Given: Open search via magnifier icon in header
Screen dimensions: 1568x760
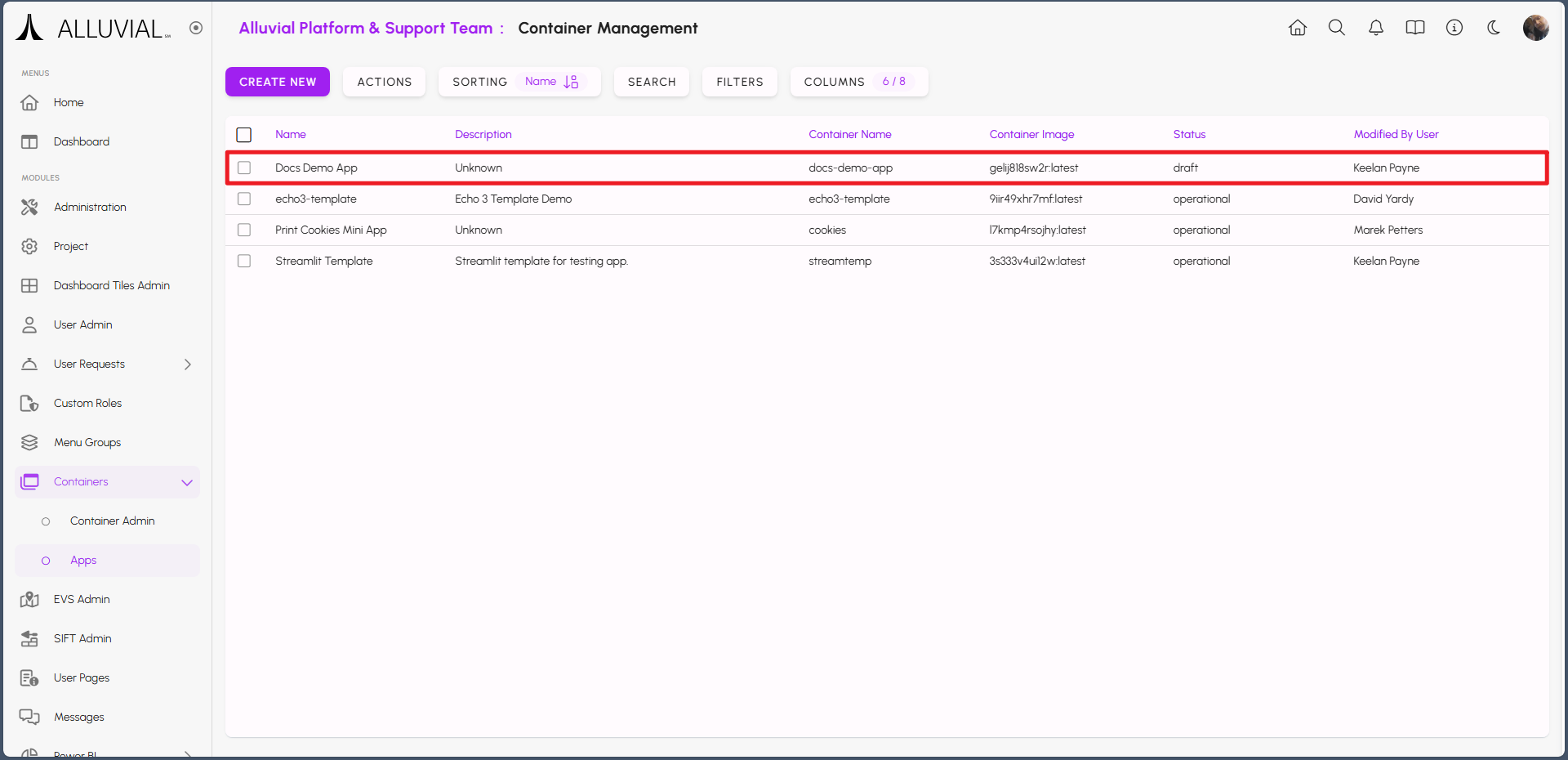Looking at the screenshot, I should 1336,28.
